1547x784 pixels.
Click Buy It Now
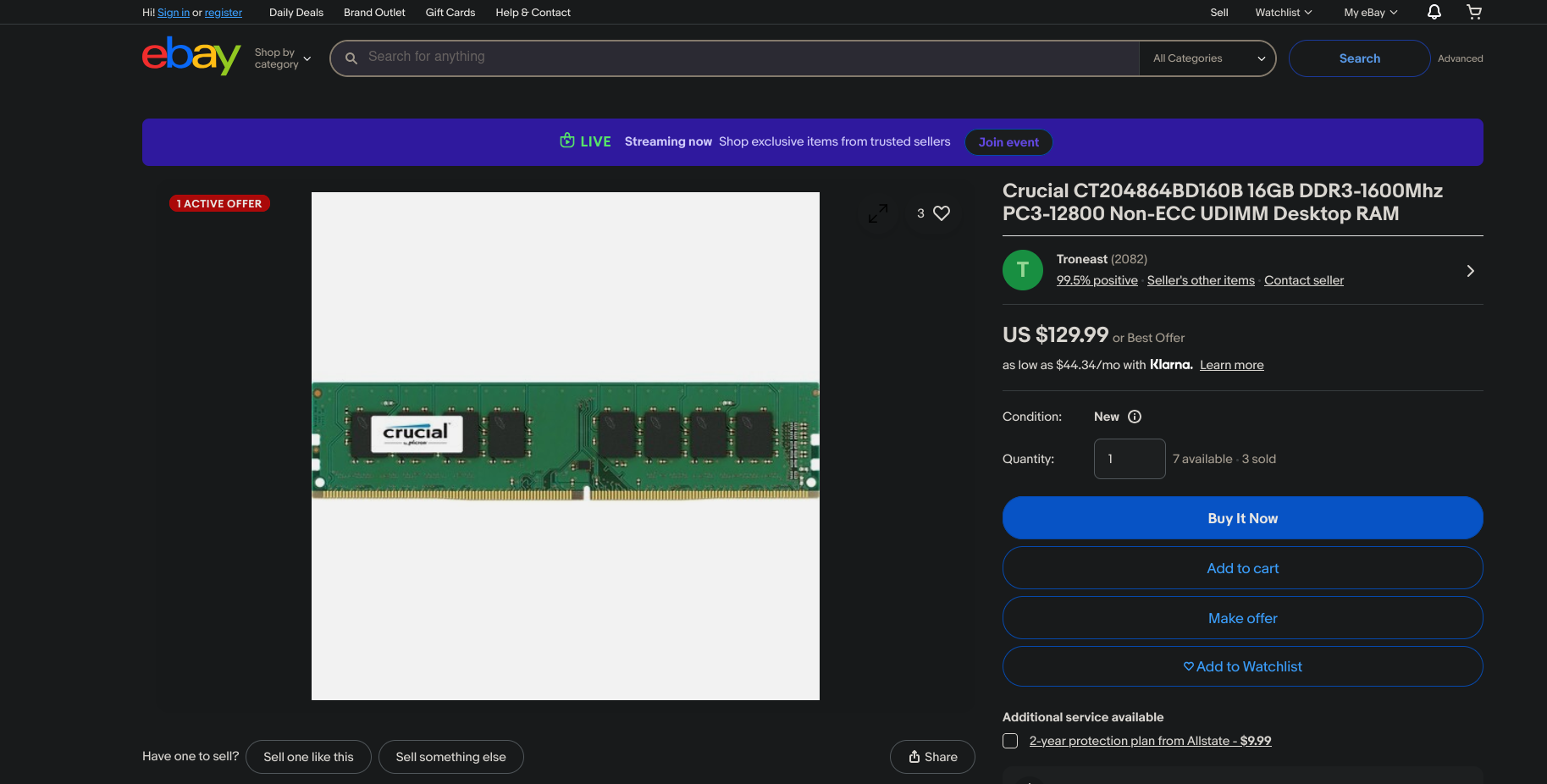point(1243,518)
